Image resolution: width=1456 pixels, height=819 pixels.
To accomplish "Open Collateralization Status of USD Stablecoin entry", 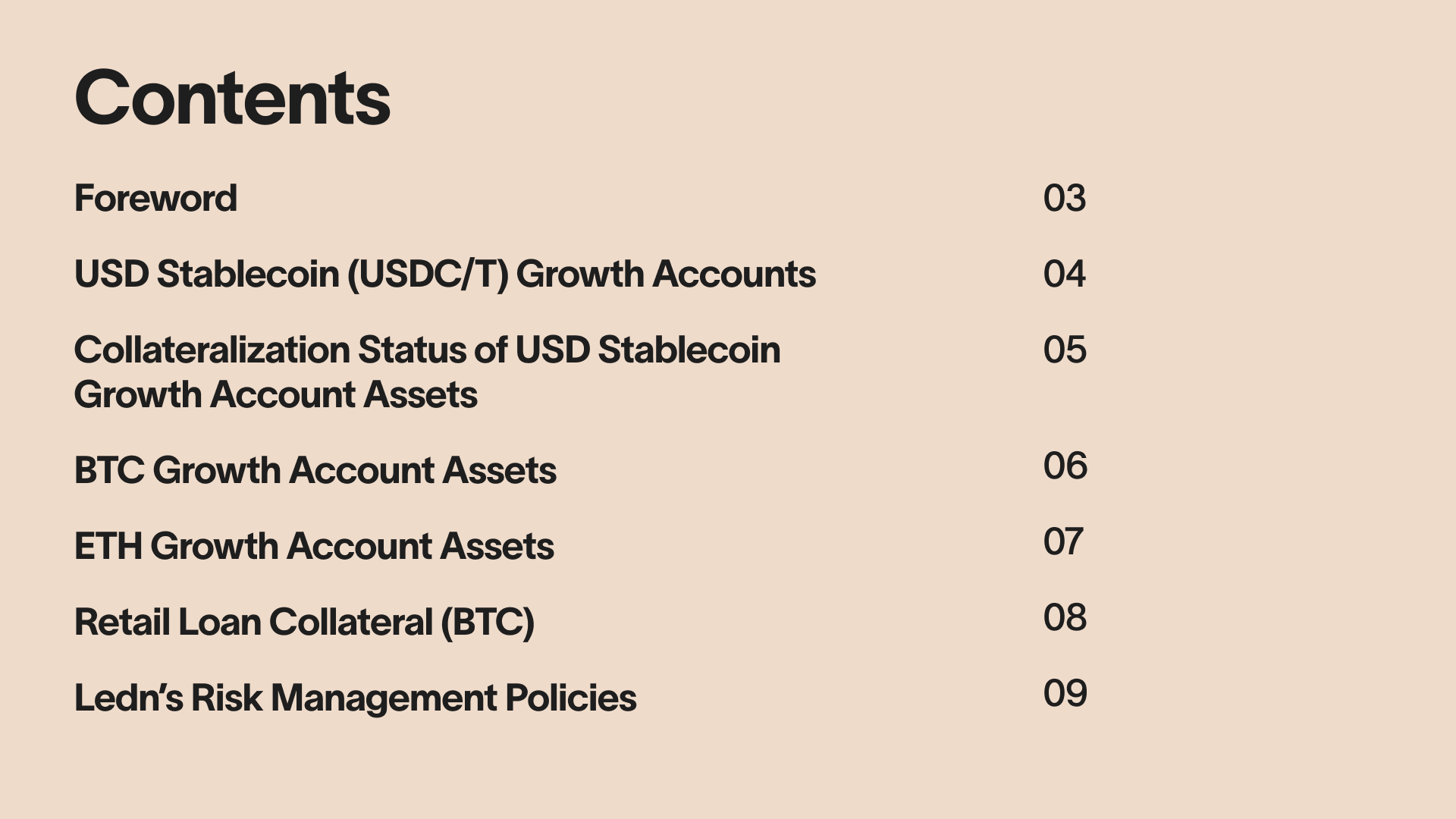I will (428, 350).
